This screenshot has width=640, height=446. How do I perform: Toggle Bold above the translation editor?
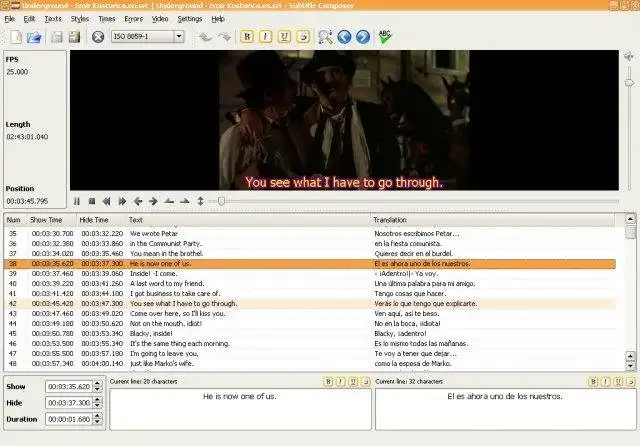pyautogui.click(x=593, y=382)
